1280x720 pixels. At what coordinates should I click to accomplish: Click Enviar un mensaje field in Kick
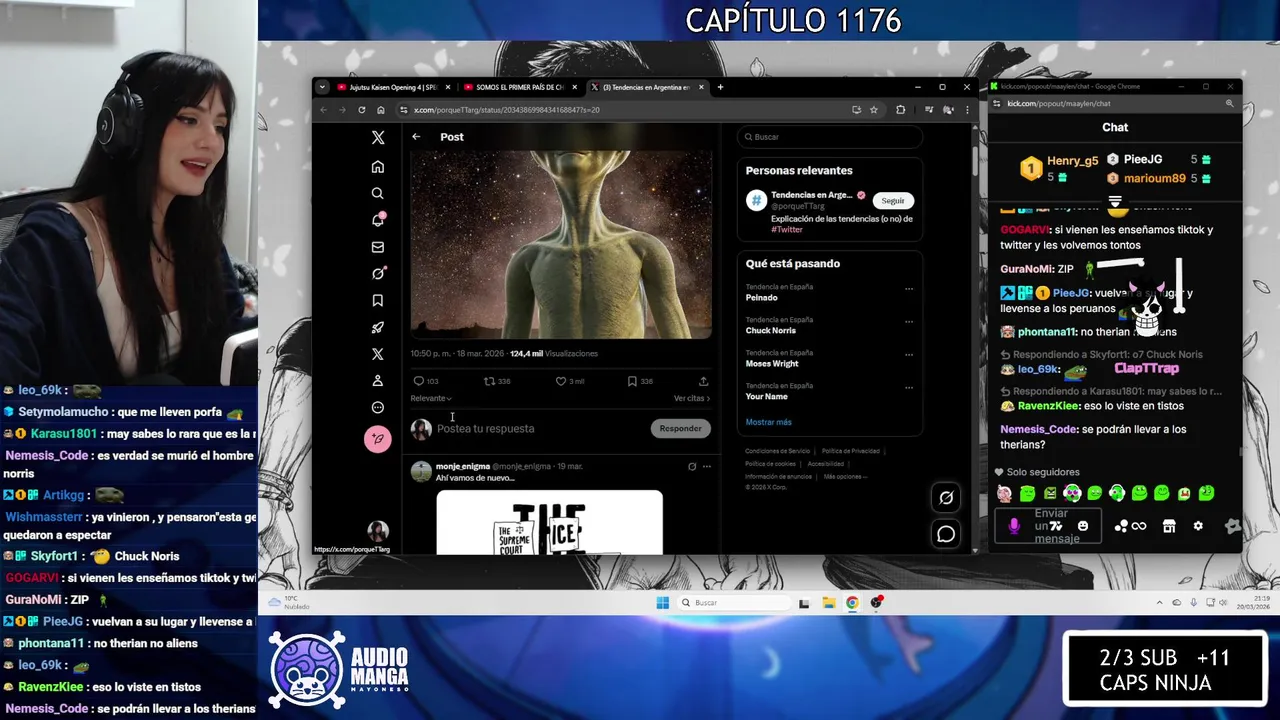coord(1048,526)
